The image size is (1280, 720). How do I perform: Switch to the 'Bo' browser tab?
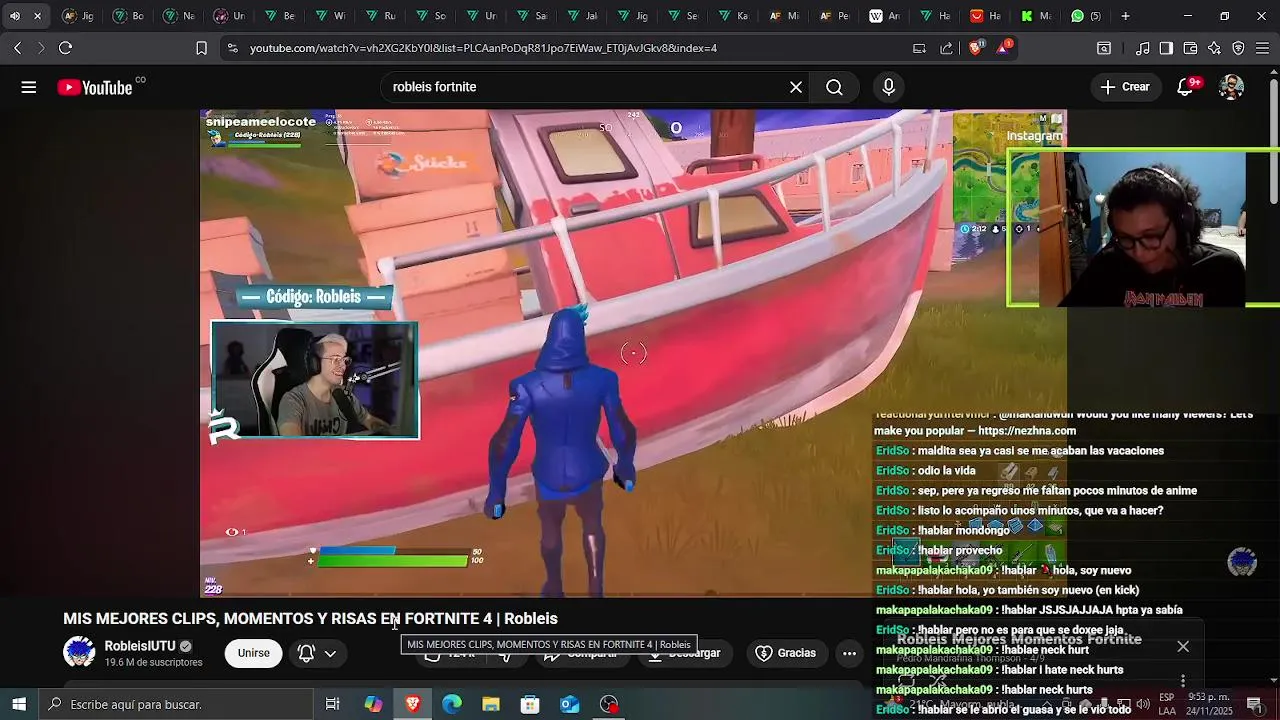pyautogui.click(x=129, y=16)
